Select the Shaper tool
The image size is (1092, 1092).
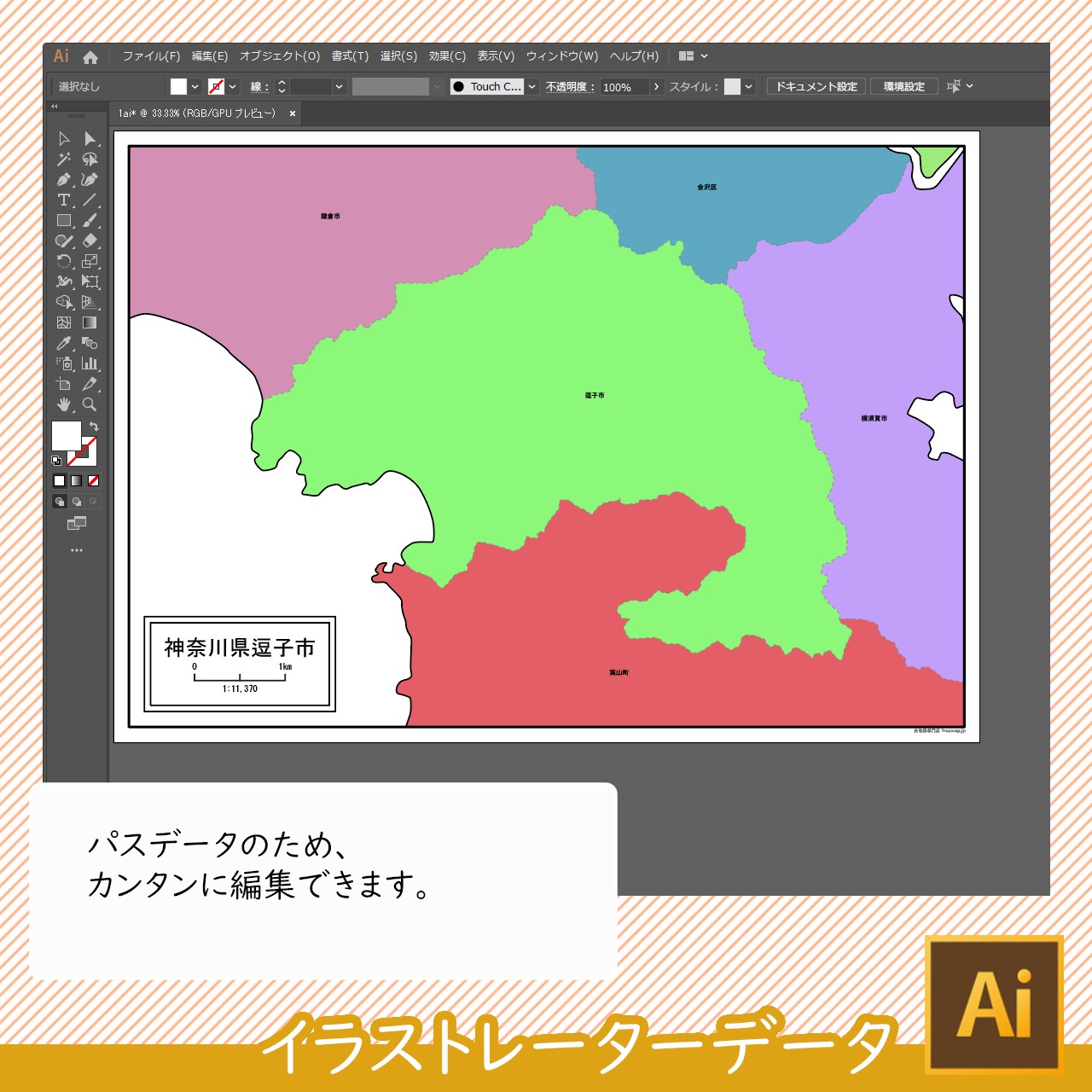[64, 241]
